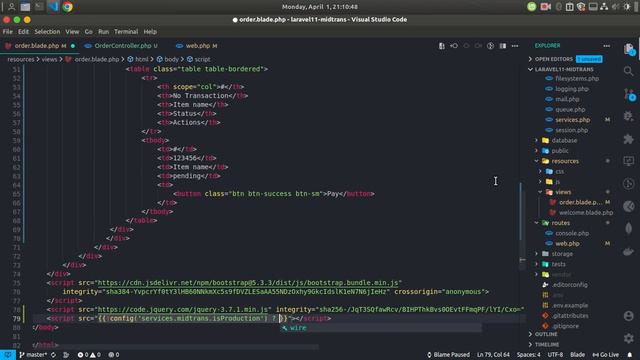Viewport: 640px width, 360px height.
Task: Open the Explorer view in the activity bar
Action: click(x=629, y=49)
